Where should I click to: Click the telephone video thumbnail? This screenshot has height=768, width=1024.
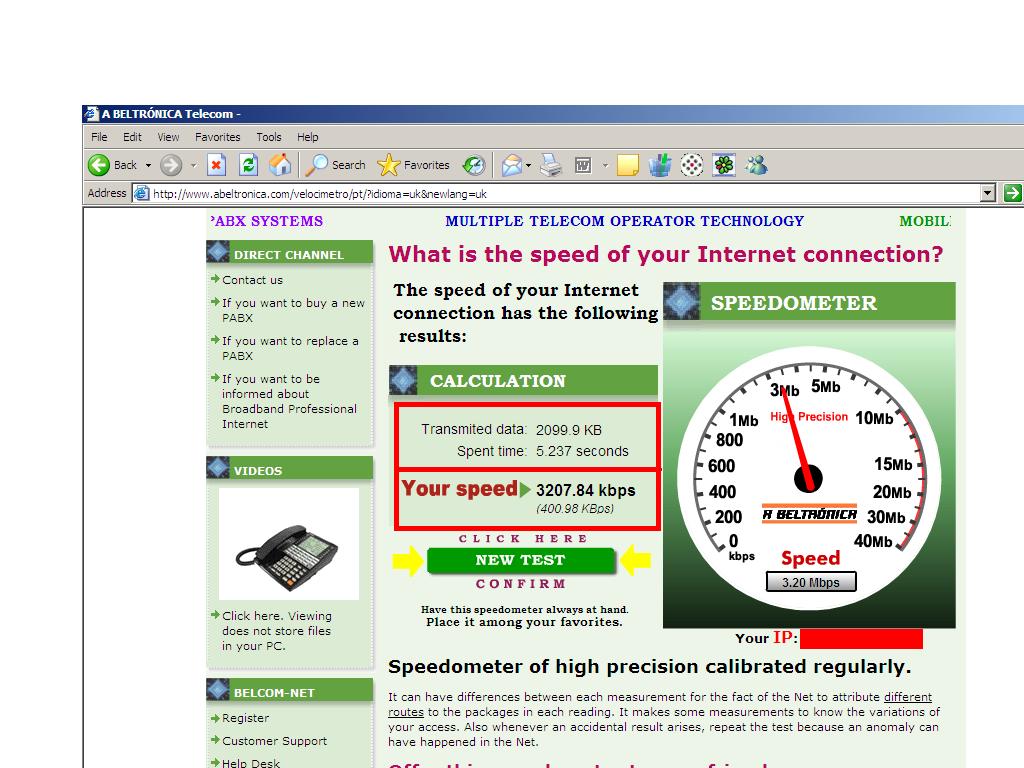click(289, 544)
